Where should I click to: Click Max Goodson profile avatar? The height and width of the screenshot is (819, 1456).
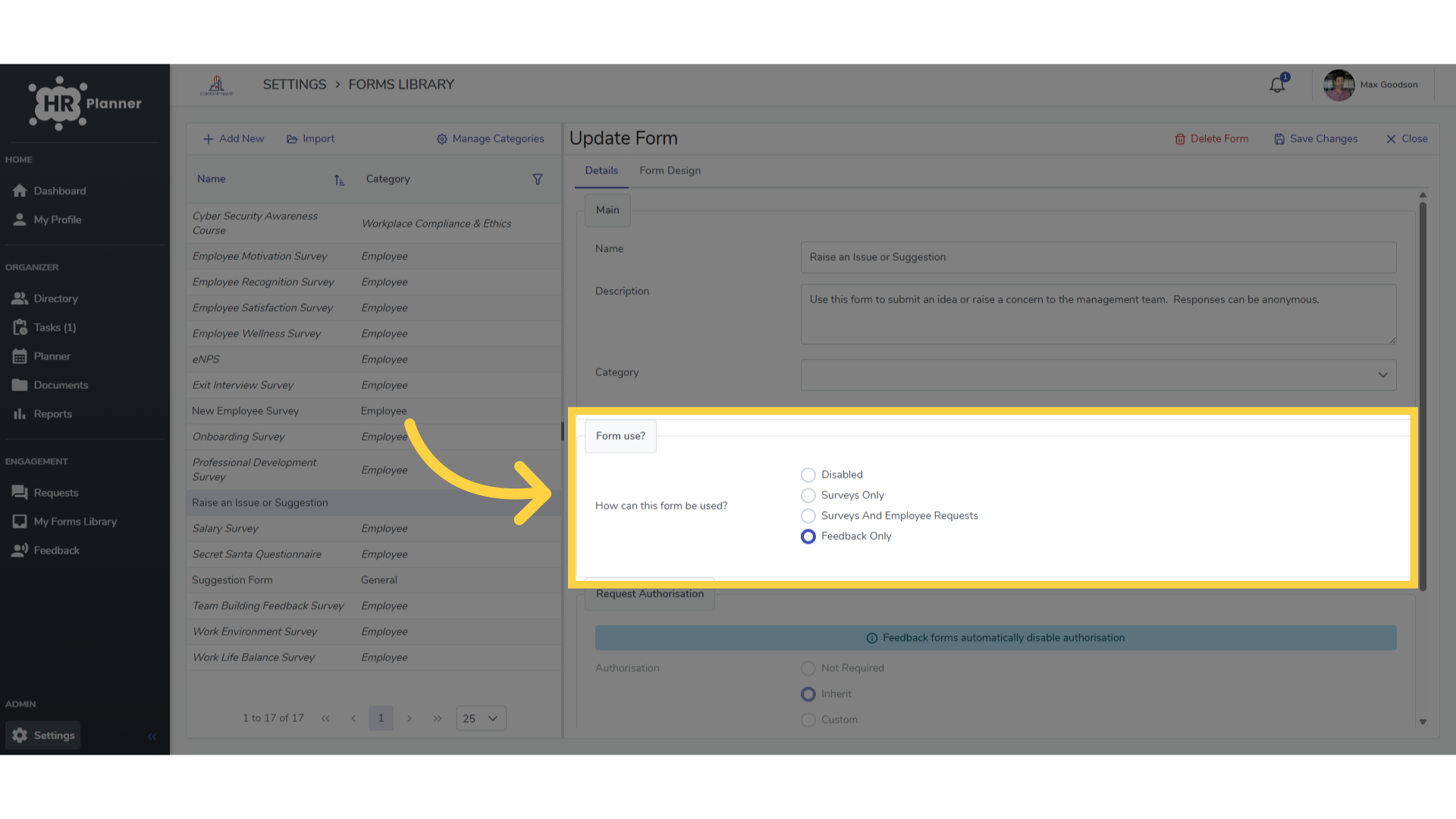[x=1338, y=85]
